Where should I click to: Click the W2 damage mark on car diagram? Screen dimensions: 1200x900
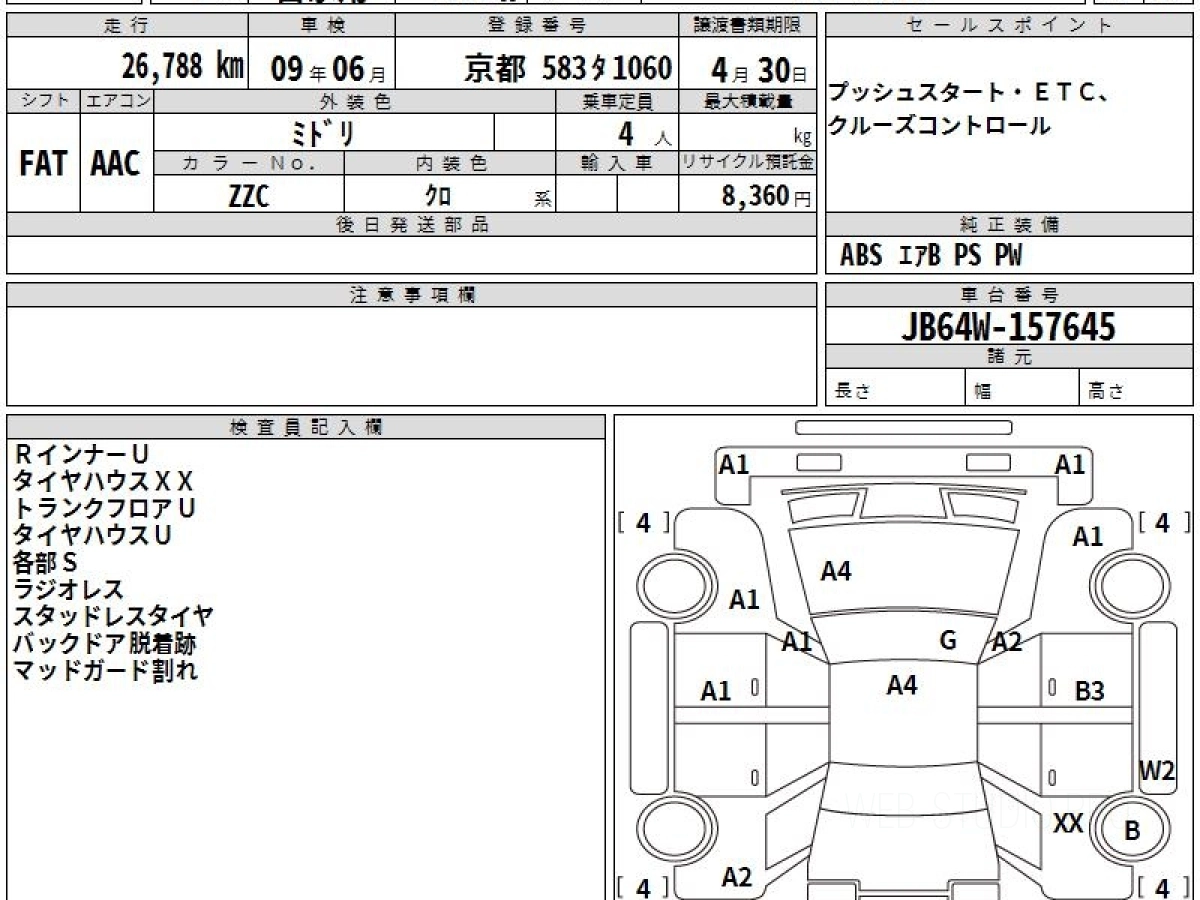point(1157,771)
